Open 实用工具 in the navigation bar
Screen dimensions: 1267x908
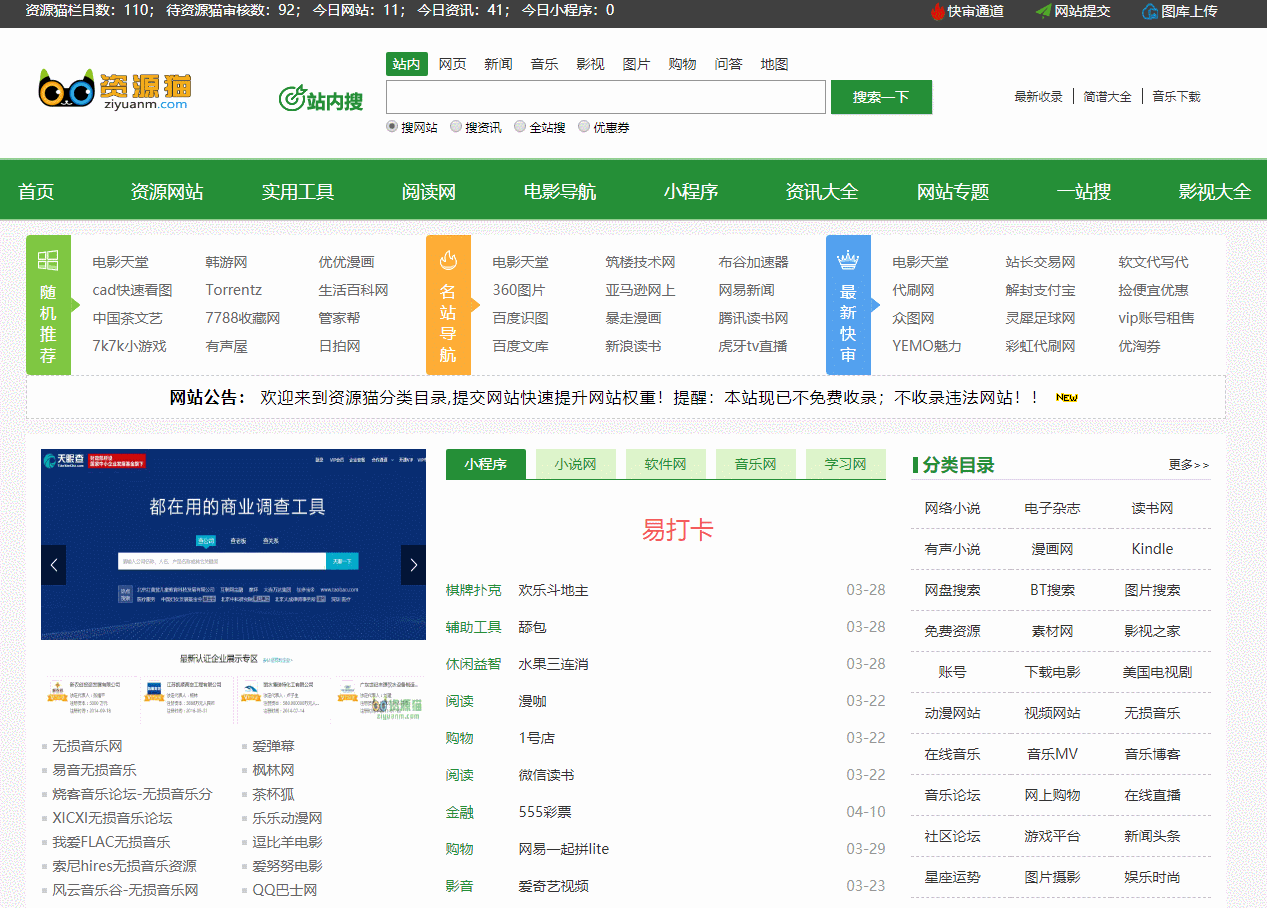(x=298, y=192)
